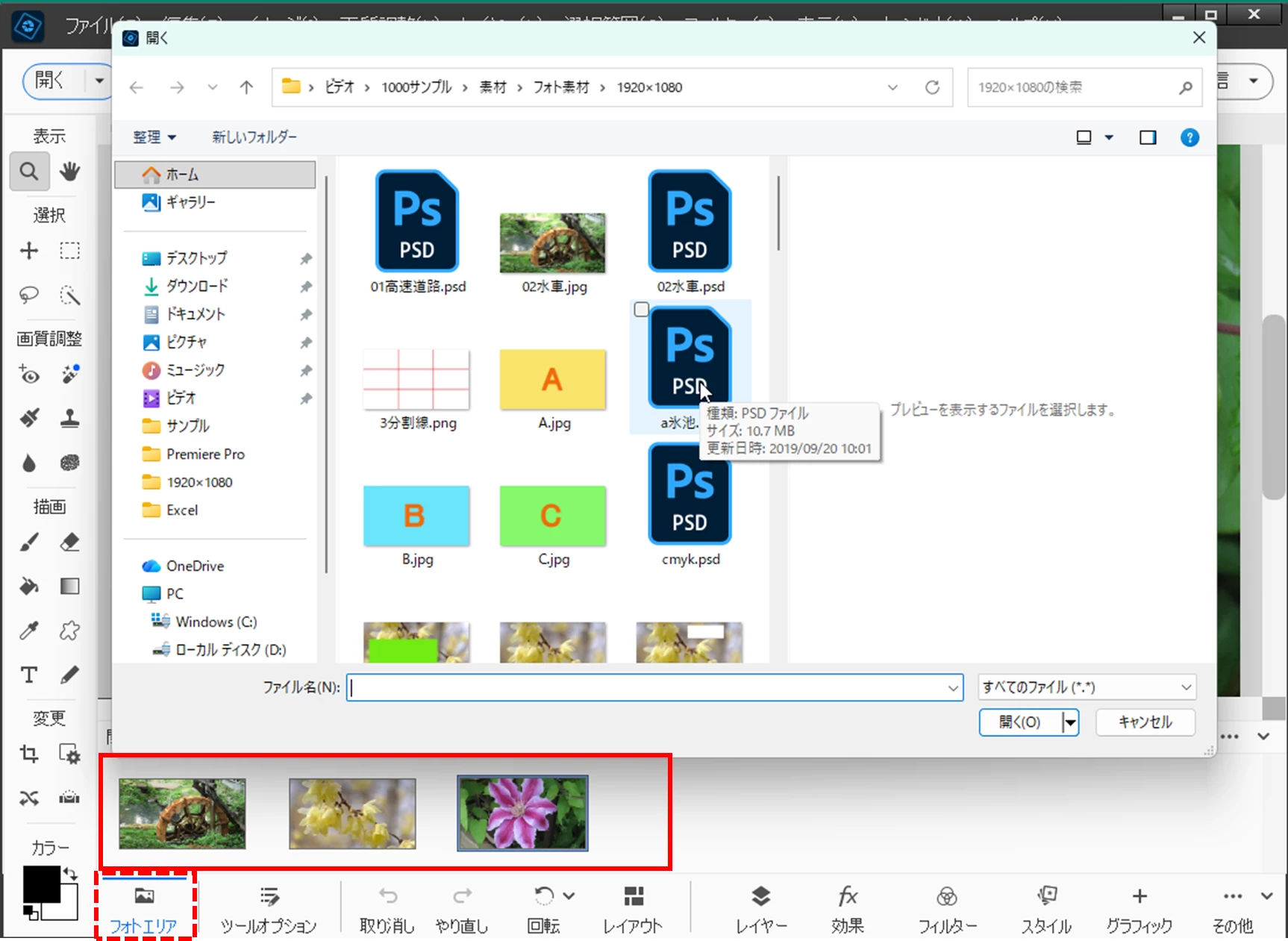Viewport: 1288px width, 941px height.
Task: Open the 回転 rotate dropdown arrow
Action: (x=569, y=895)
